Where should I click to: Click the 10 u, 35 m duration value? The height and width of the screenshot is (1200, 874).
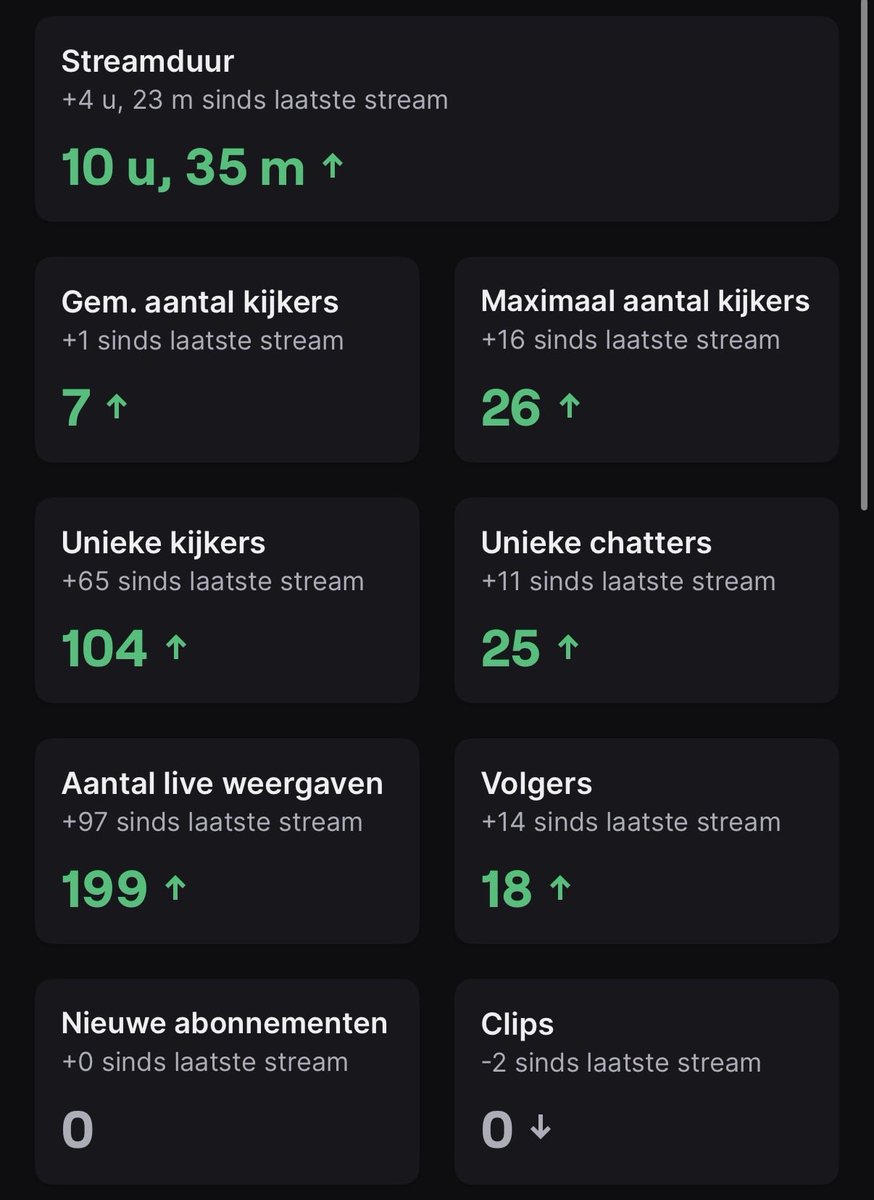[x=183, y=167]
